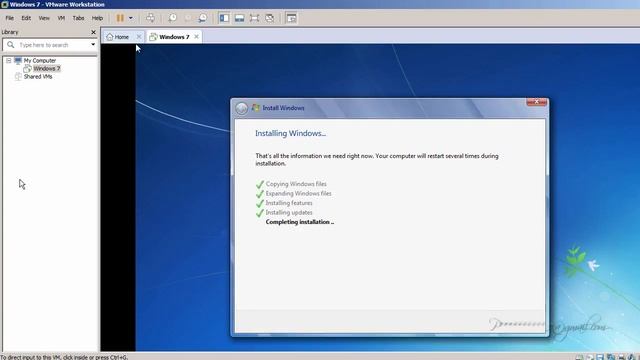Click the 'Completing installation' step

click(300, 222)
